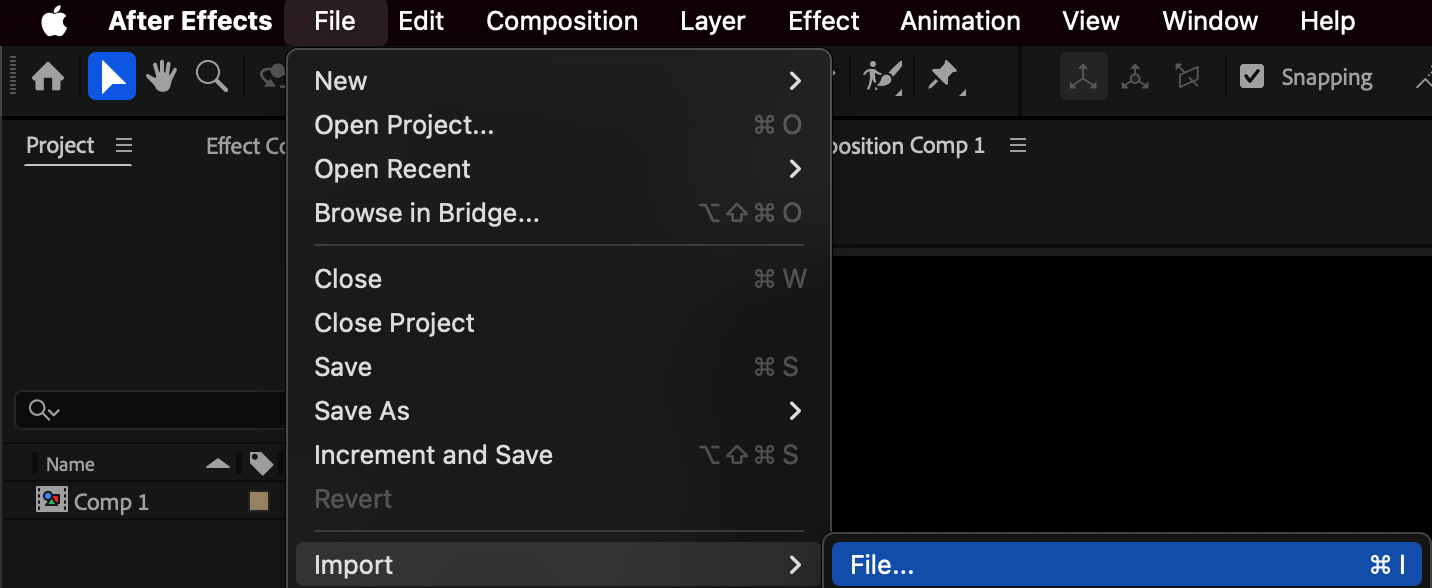The height and width of the screenshot is (588, 1432).
Task: Switch to Local Axis mode
Action: pos(1084,77)
